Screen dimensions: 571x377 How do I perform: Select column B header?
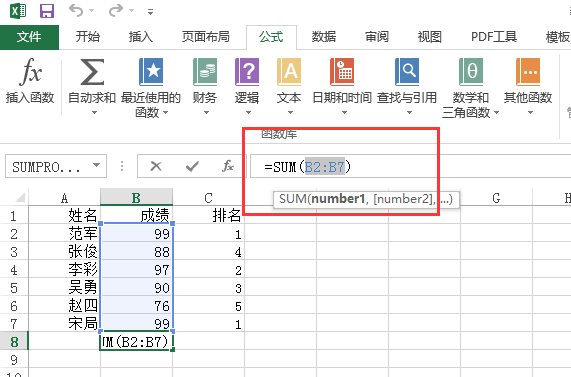[136, 198]
